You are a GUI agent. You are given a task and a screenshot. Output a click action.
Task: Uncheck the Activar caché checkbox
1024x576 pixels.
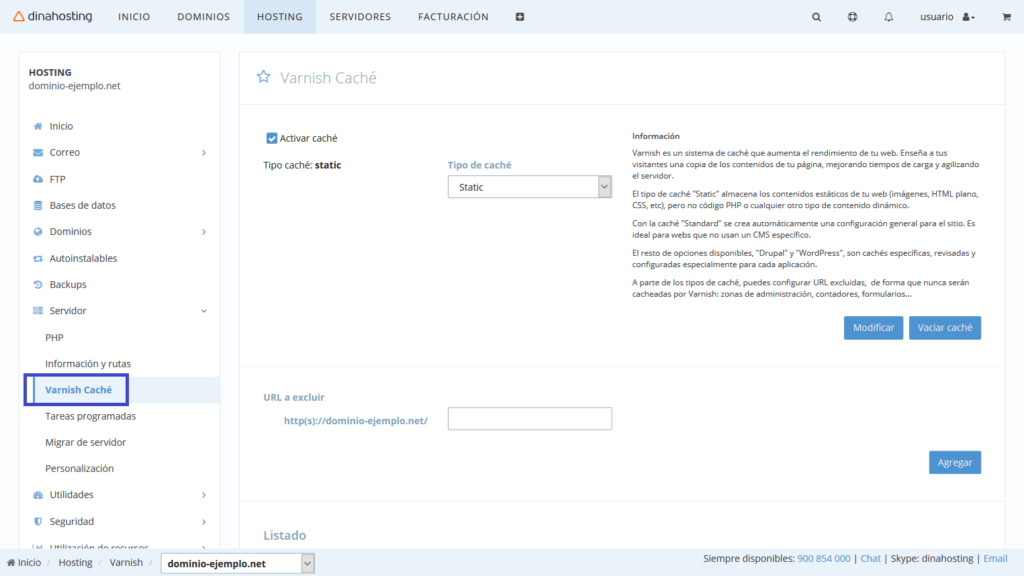(272, 138)
